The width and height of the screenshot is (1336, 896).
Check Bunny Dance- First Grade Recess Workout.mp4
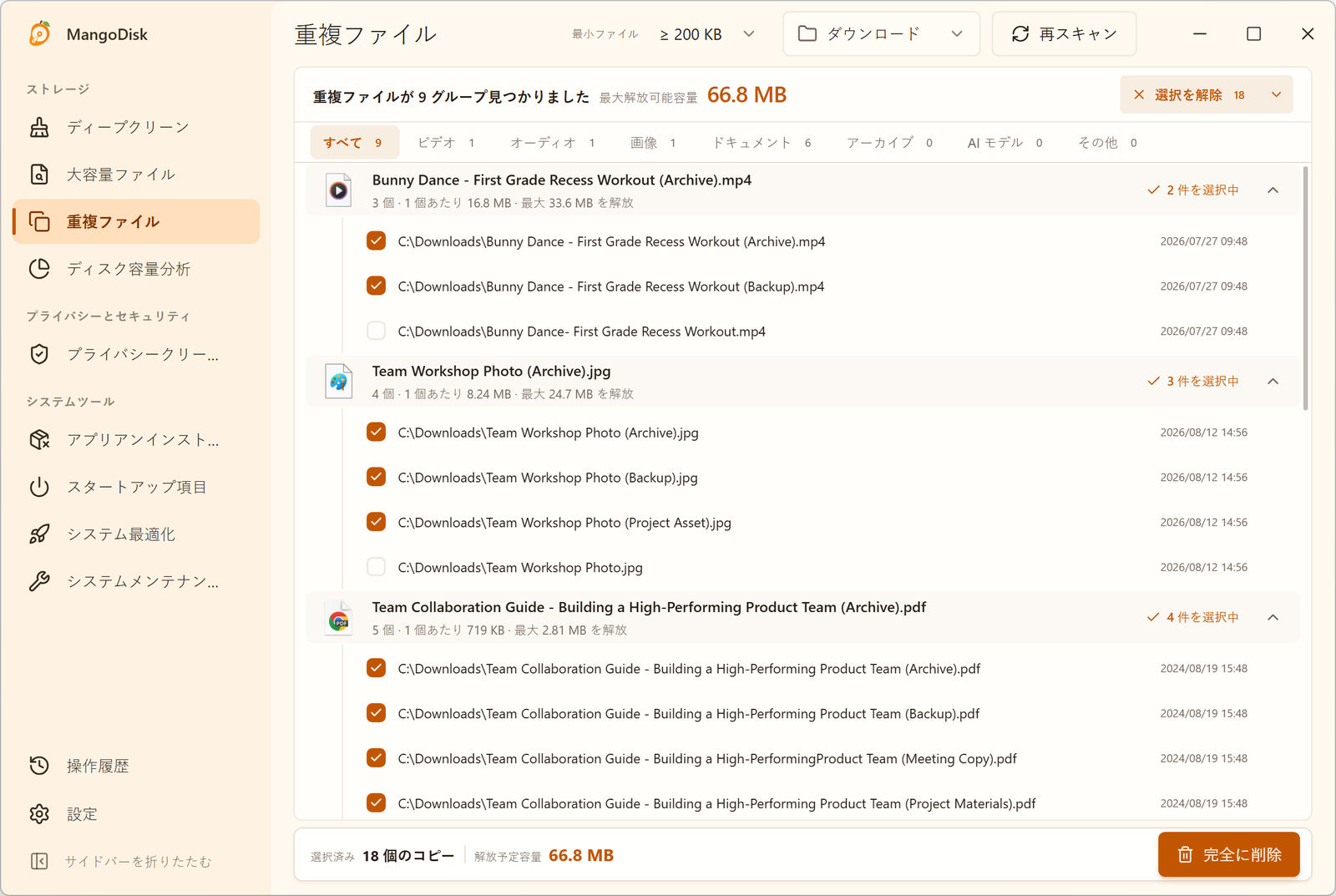(x=377, y=331)
